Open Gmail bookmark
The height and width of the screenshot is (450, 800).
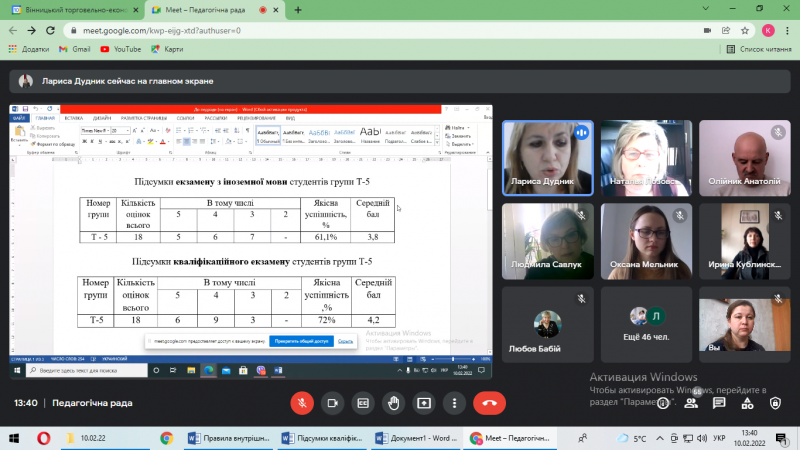(x=74, y=49)
